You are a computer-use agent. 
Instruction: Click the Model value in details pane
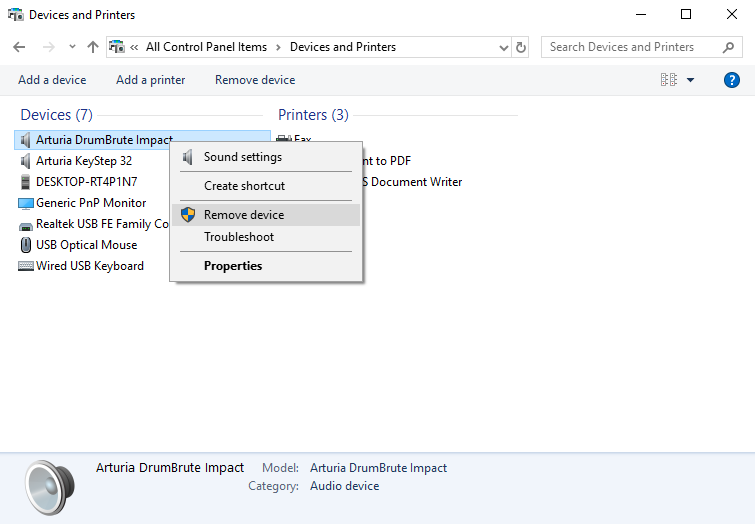click(x=378, y=468)
